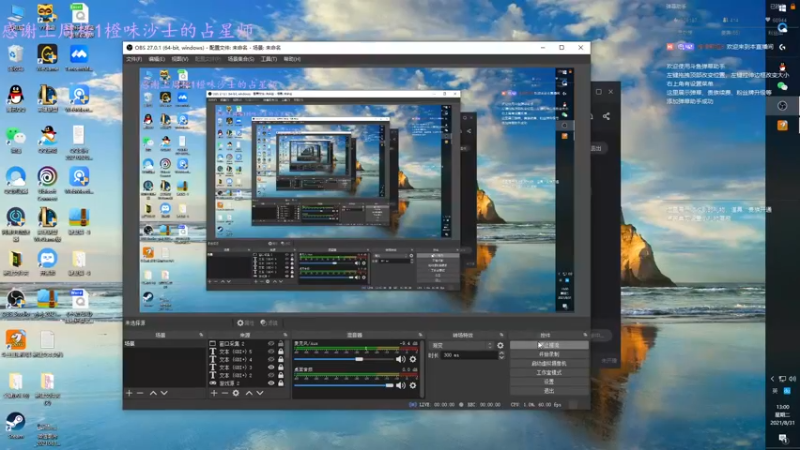The width and height of the screenshot is (800, 450).
Task: Open the Ubisoft Connect desktop icon
Action: click(x=47, y=181)
